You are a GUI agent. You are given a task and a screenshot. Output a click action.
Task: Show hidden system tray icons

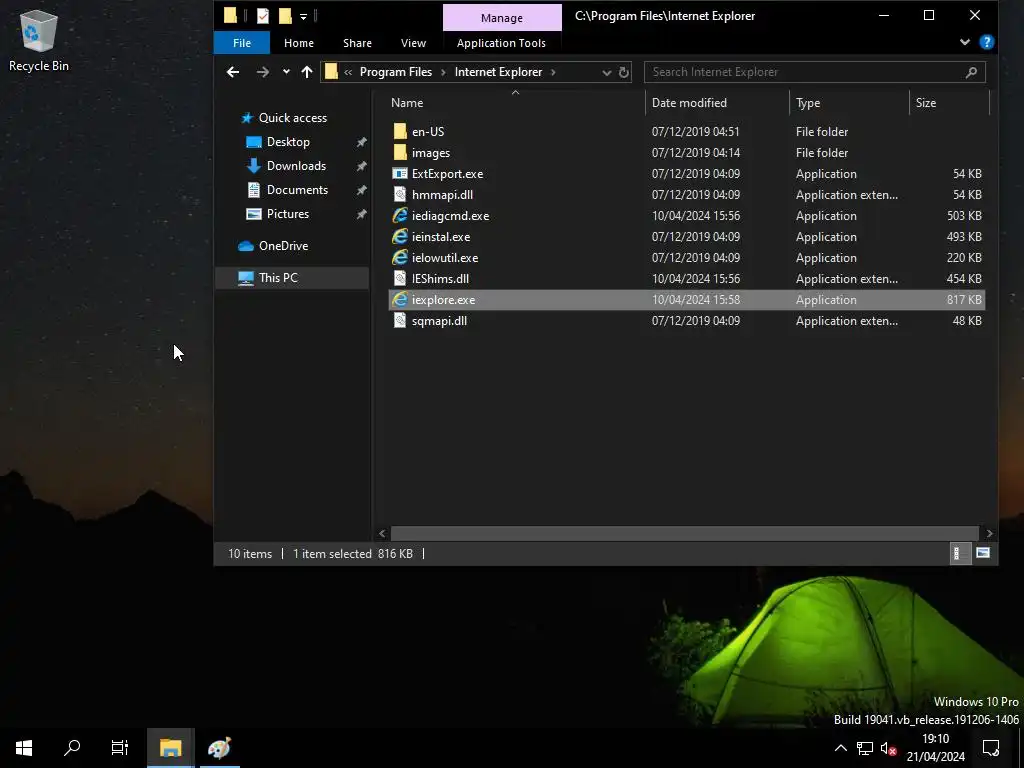click(x=840, y=748)
